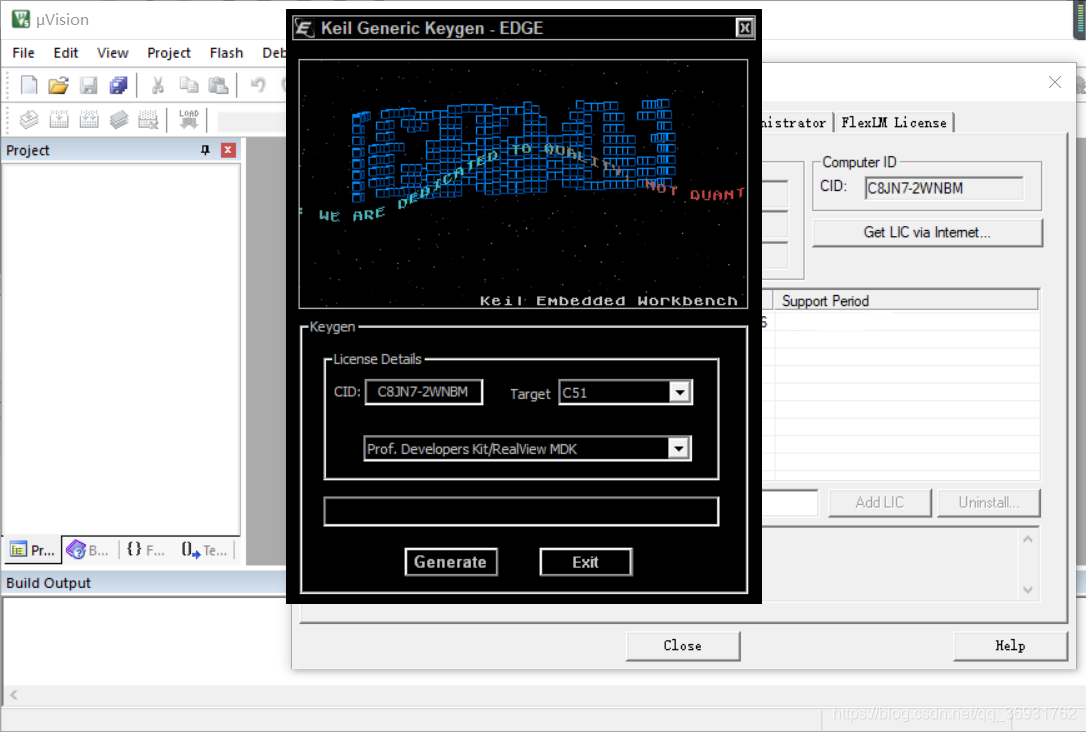This screenshot has height=732, width=1086.
Task: Click the Computer ID CID field in License dialog
Action: coord(943,188)
